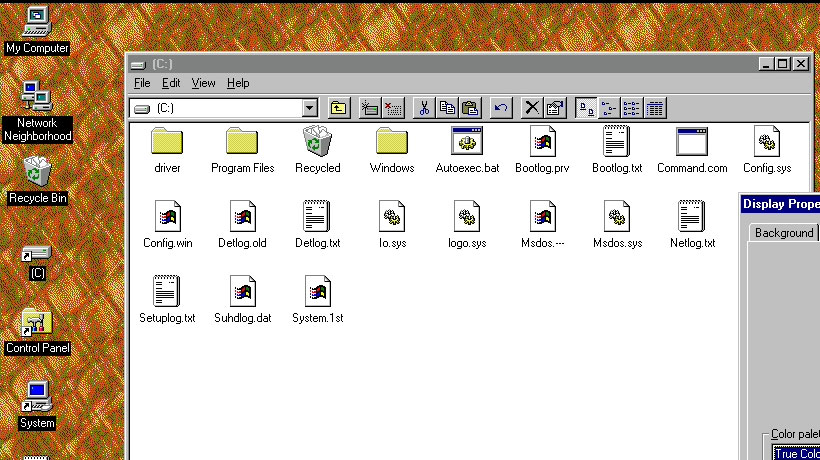Open the Edit menu
Image resolution: width=820 pixels, height=460 pixels.
click(171, 83)
